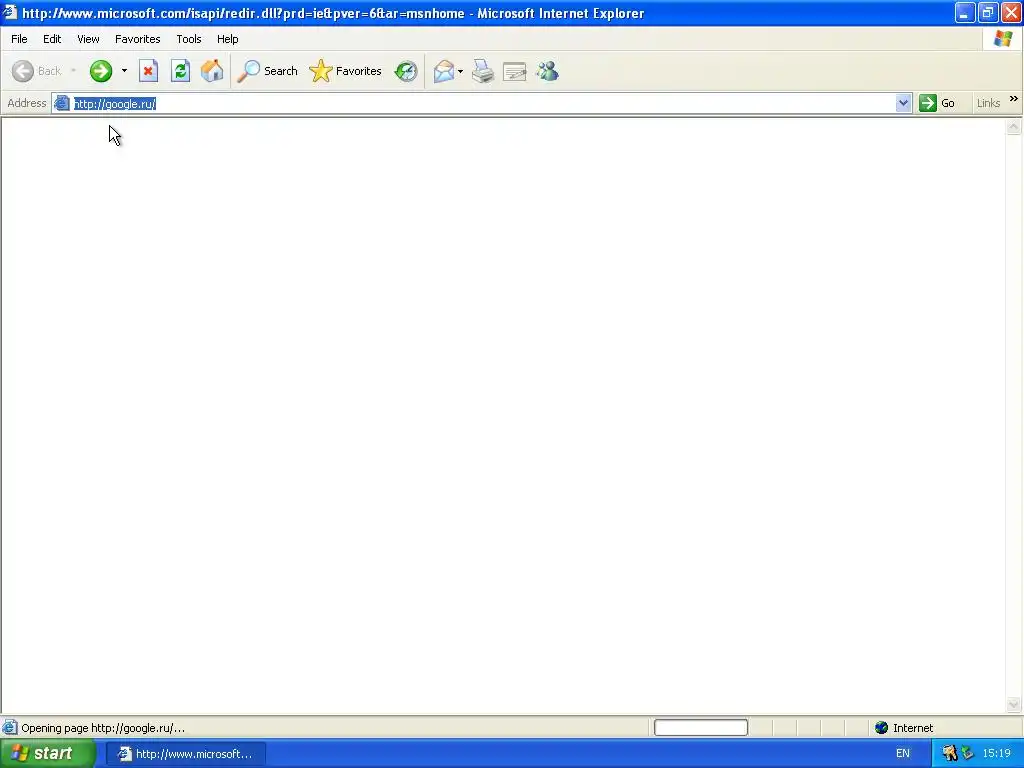Image resolution: width=1024 pixels, height=768 pixels.
Task: Minimize the Internet Explorer window
Action: pos(965,12)
